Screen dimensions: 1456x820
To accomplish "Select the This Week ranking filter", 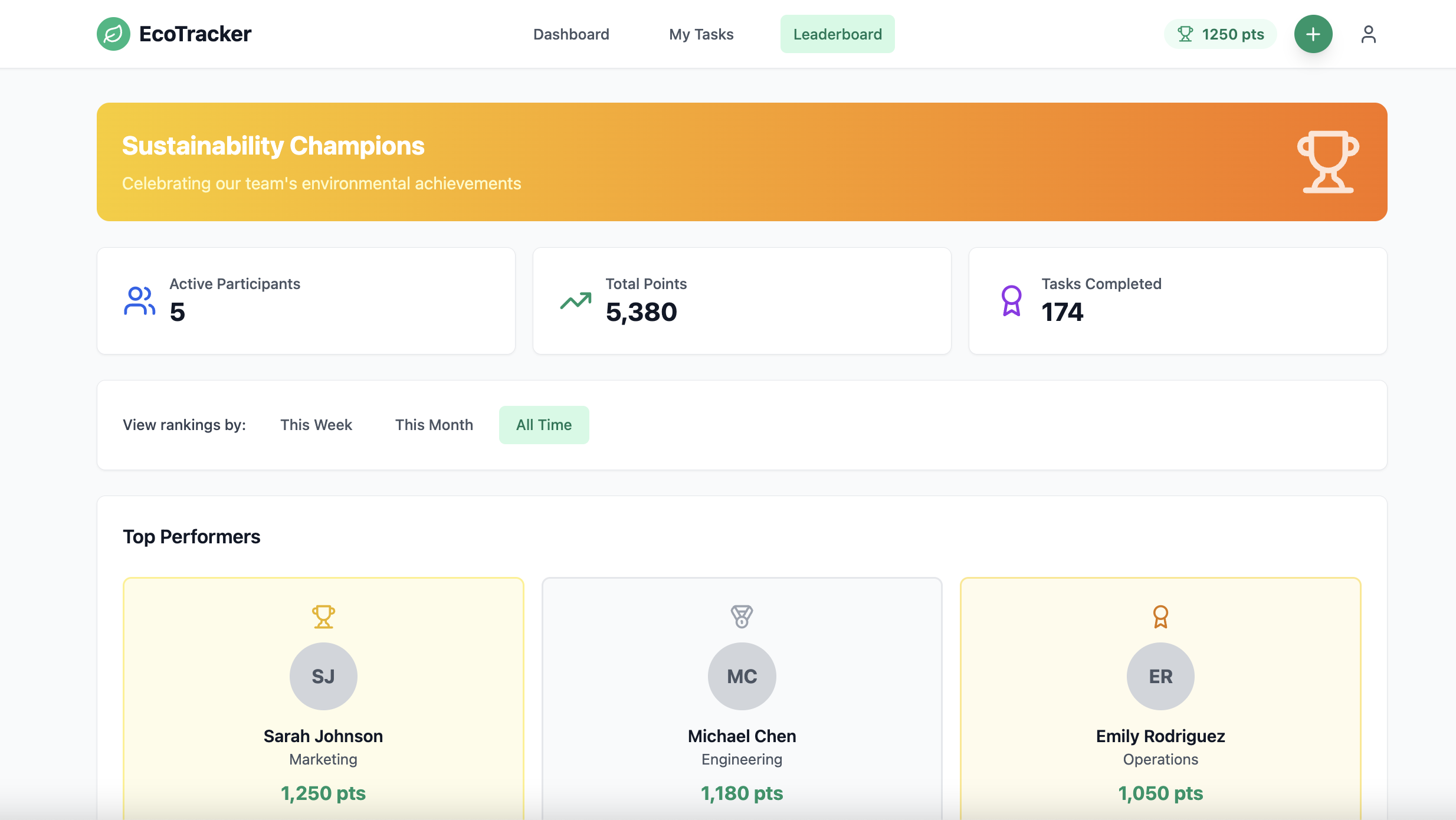I will (x=316, y=424).
